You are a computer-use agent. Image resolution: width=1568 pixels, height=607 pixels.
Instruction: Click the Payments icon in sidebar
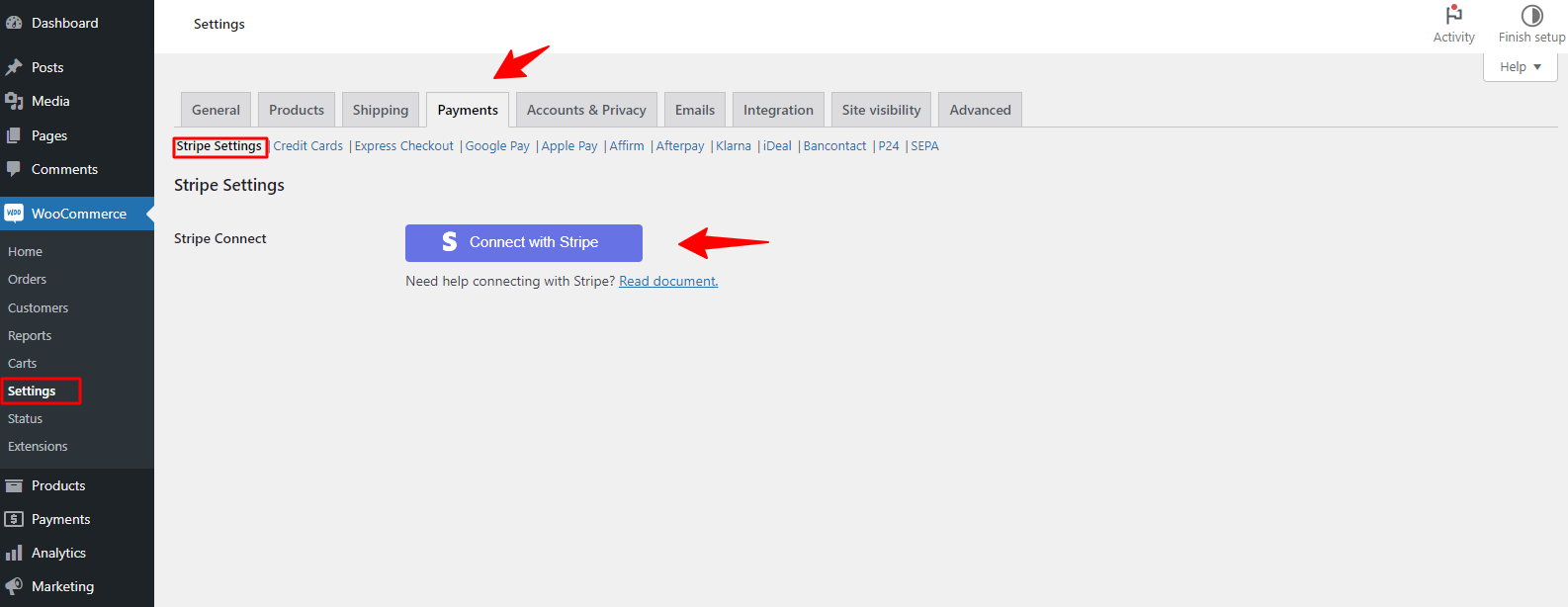point(14,519)
